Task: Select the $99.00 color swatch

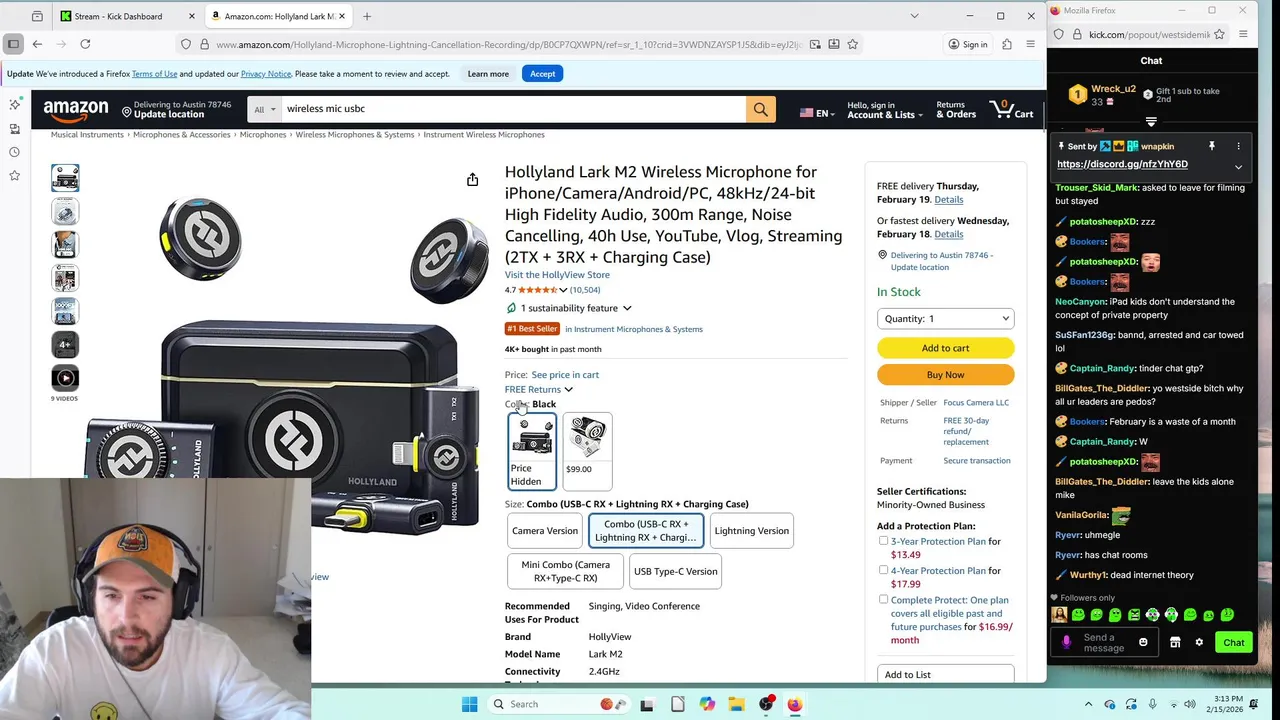Action: coord(587,451)
